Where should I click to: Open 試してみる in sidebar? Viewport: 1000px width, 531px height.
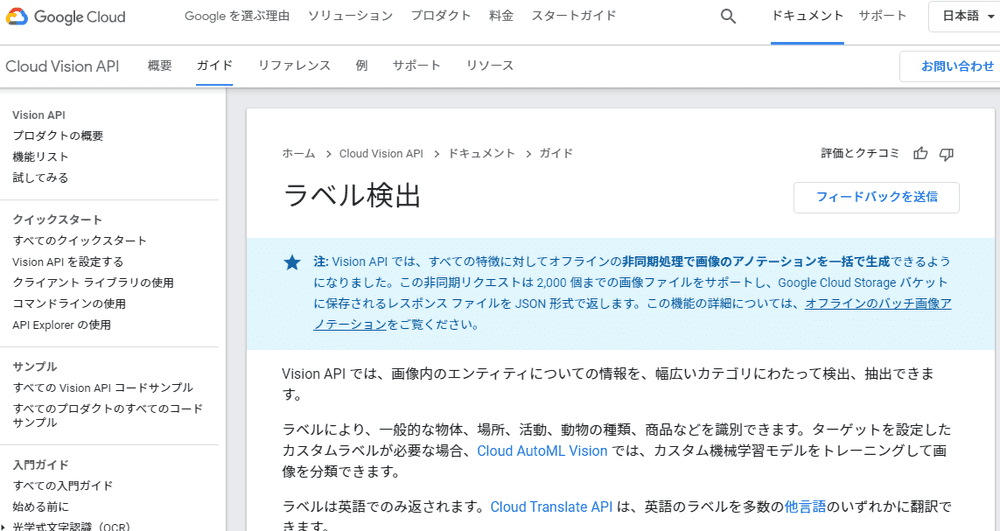40,178
